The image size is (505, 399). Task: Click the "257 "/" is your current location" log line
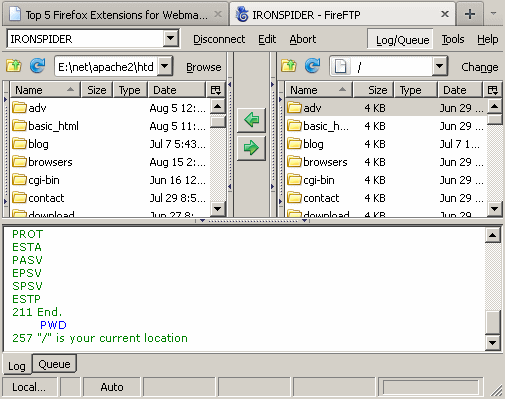100,338
